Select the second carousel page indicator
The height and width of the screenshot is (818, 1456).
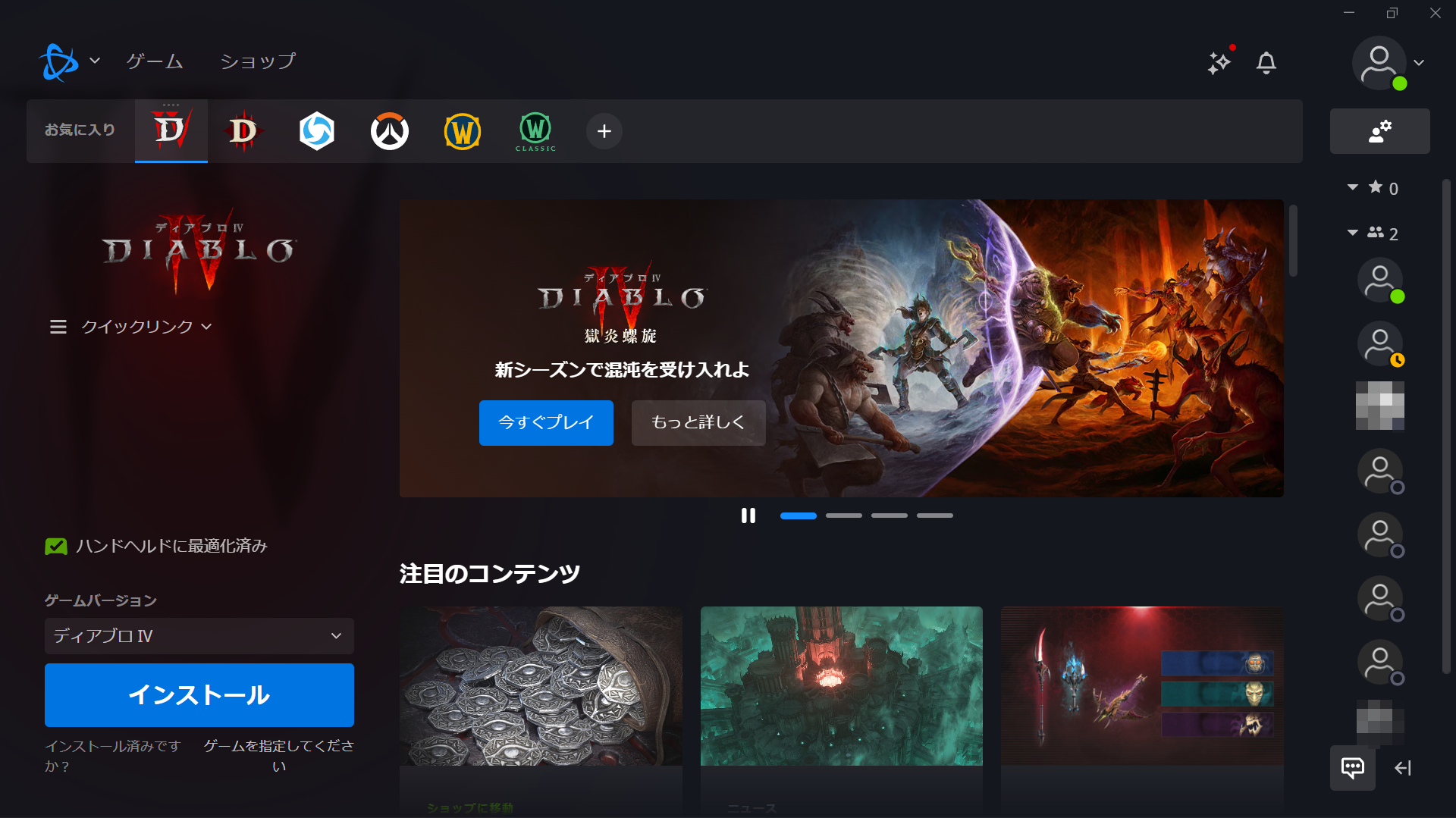pos(844,516)
